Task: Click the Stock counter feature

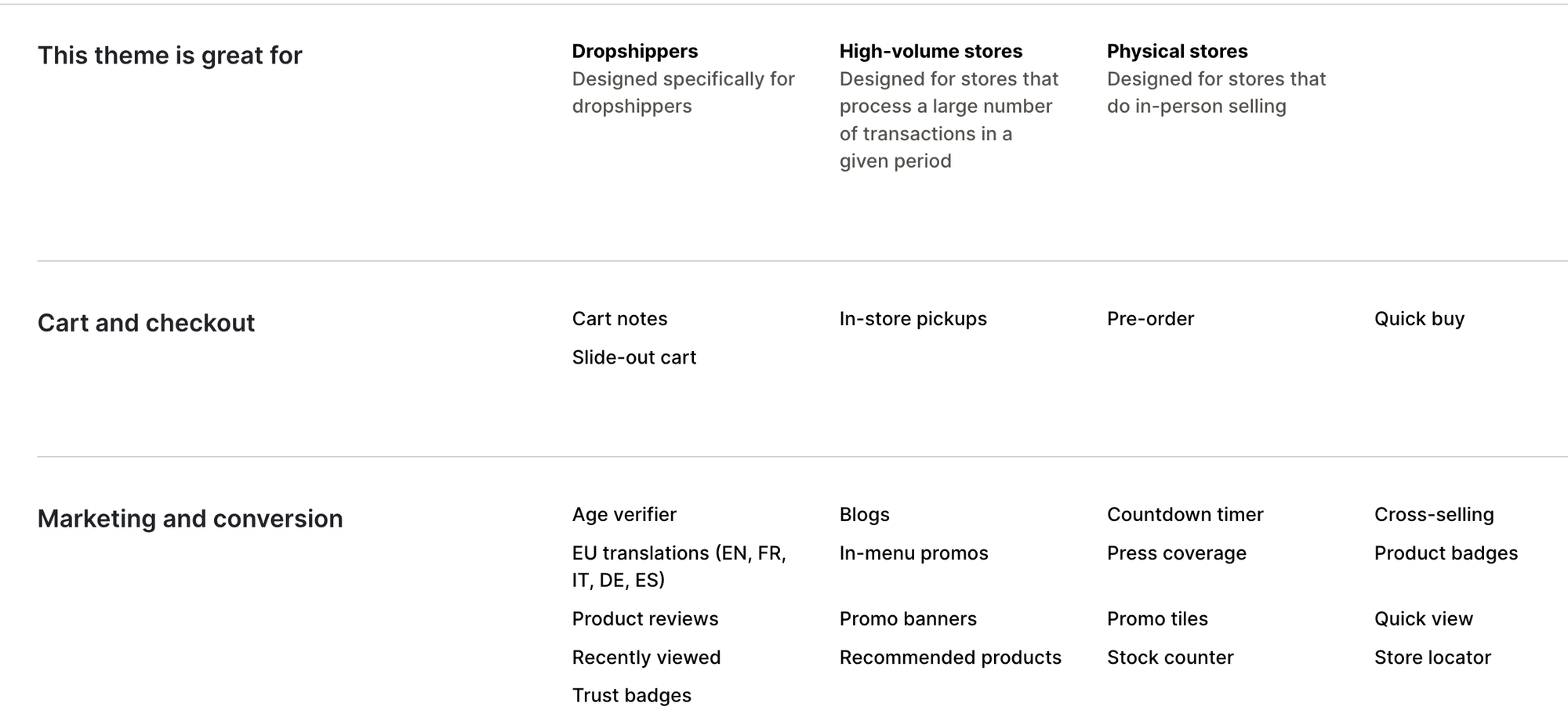Action: click(1170, 658)
